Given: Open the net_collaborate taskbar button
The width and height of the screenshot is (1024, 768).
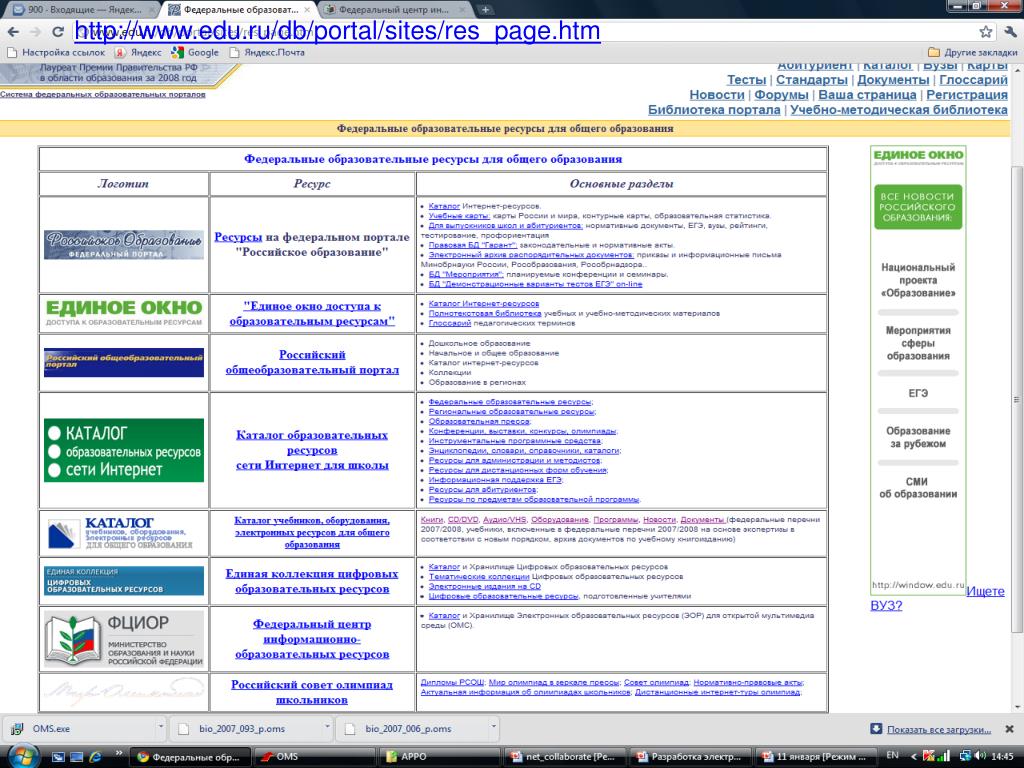Looking at the screenshot, I should [x=566, y=756].
